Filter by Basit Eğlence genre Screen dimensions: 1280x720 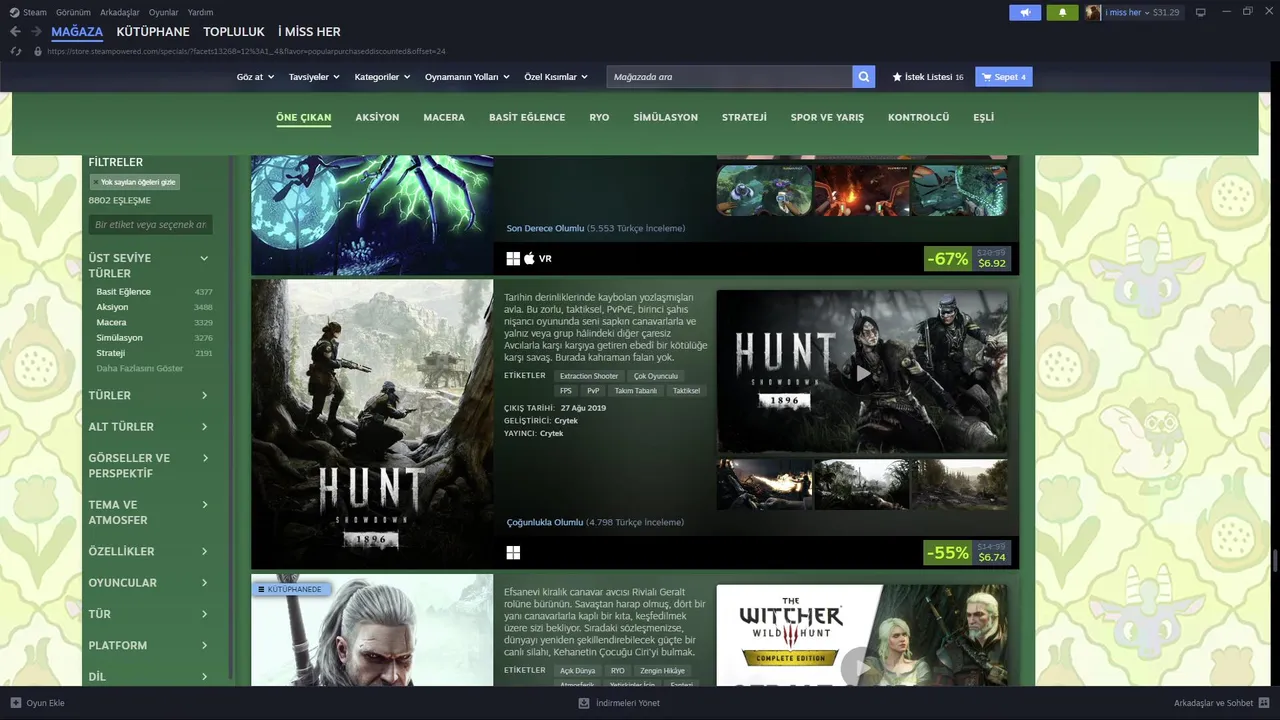(124, 292)
